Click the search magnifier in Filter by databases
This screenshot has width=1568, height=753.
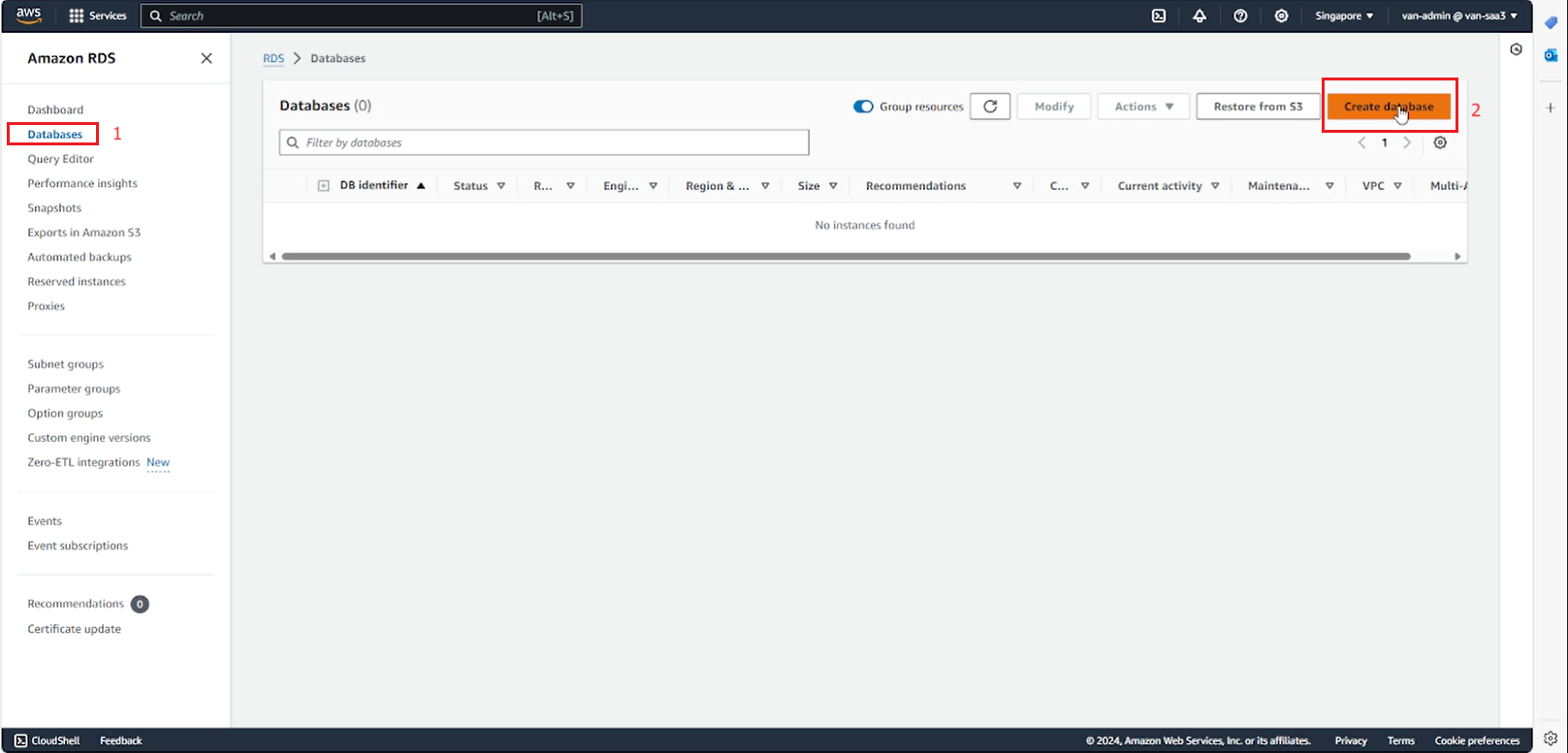point(293,142)
